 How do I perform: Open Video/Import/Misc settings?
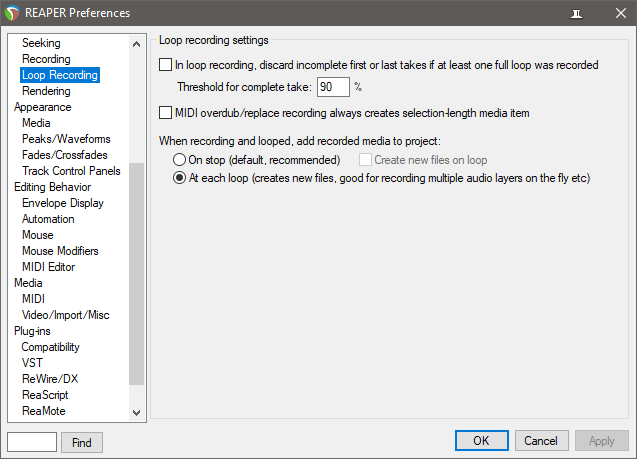coord(65,315)
